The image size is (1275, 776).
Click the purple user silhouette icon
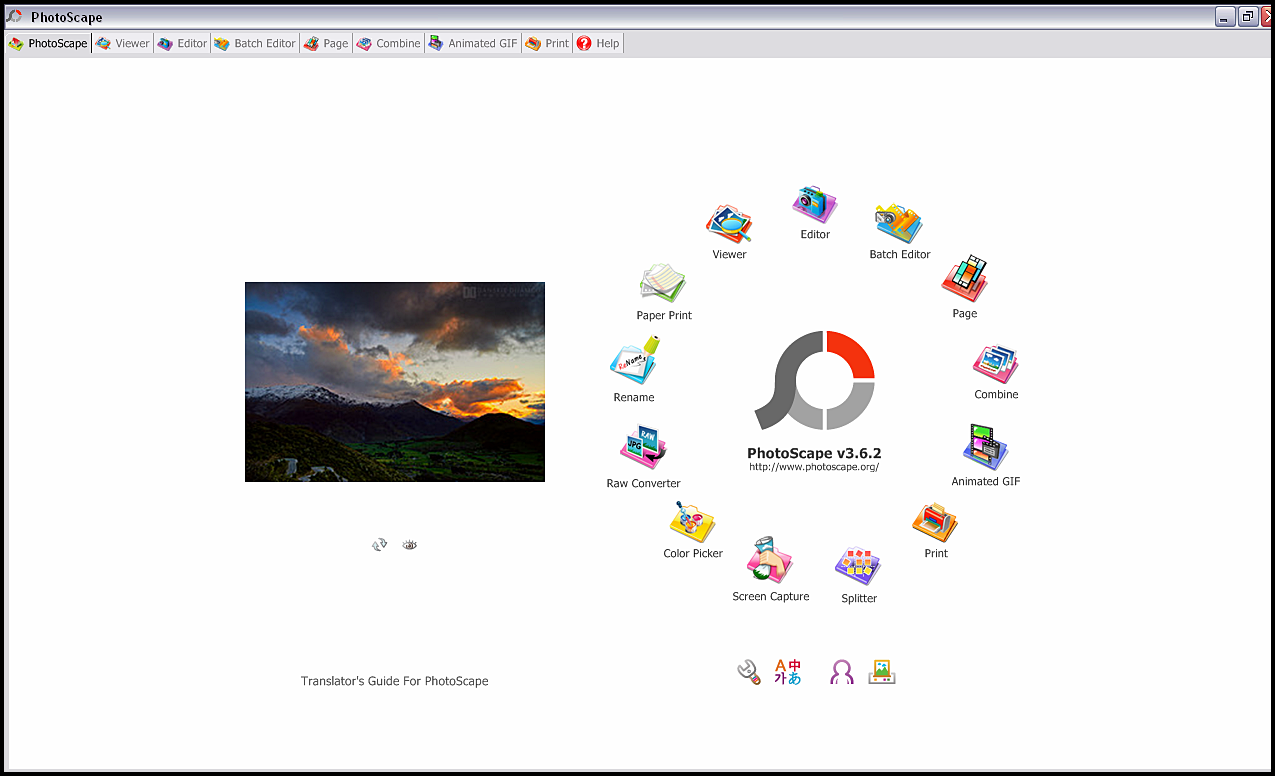pos(842,673)
